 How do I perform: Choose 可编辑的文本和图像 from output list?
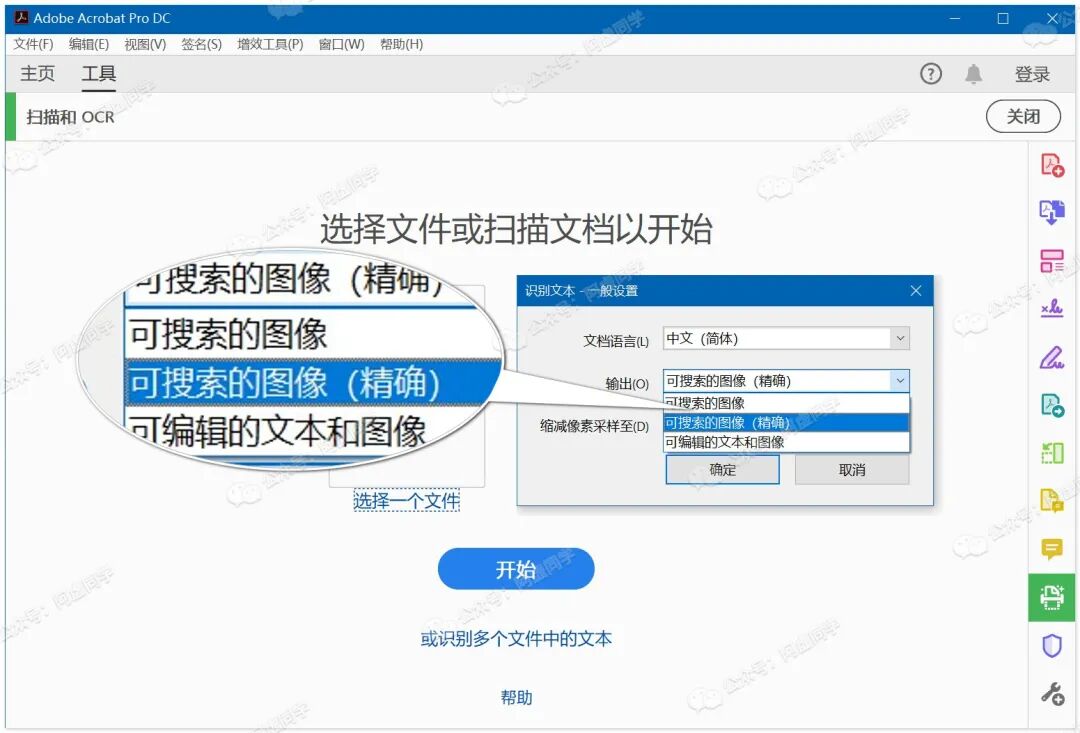coord(786,442)
